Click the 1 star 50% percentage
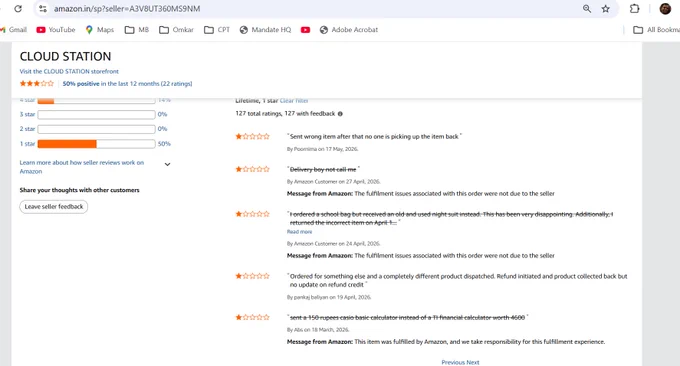This screenshot has height=366, width=680. (164, 144)
